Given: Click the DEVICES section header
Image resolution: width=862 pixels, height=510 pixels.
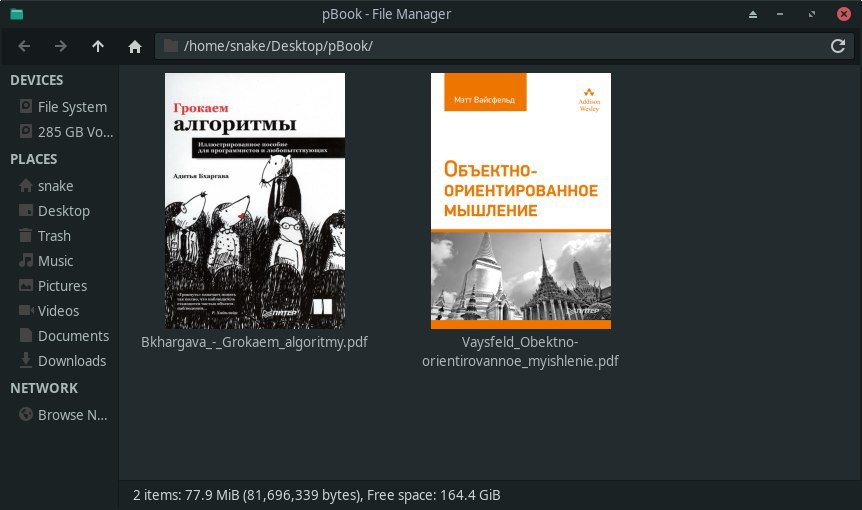Looking at the screenshot, I should click(37, 80).
